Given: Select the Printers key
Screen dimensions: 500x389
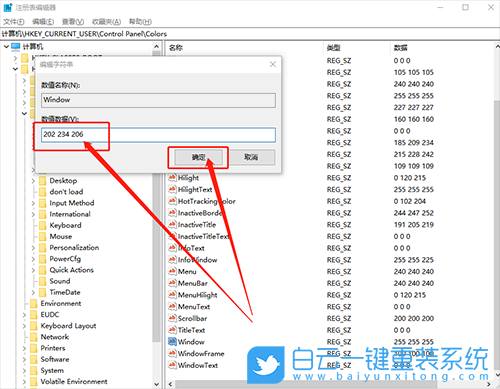Looking at the screenshot, I should (53, 348).
